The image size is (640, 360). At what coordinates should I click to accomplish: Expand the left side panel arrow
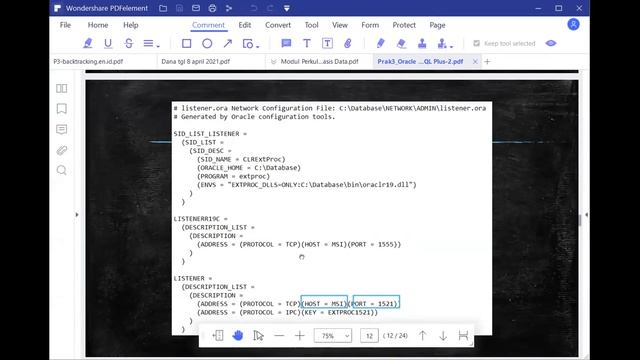[x=77, y=214]
